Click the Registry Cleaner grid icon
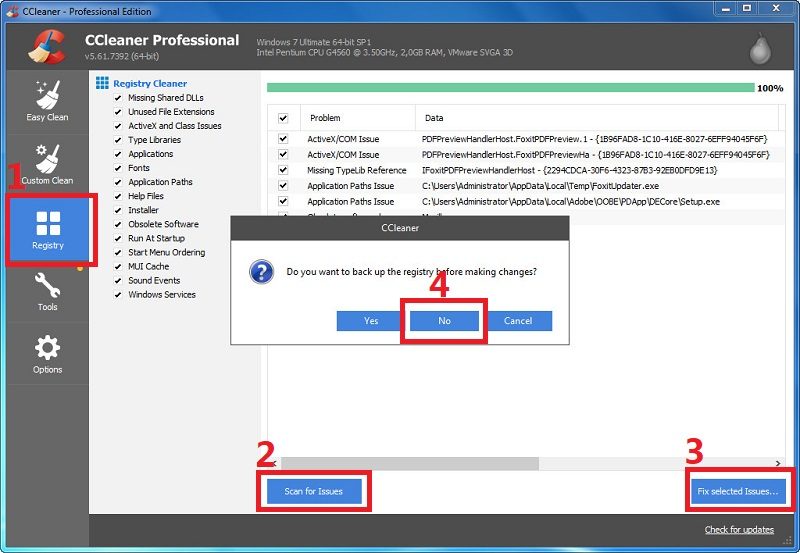 (102, 83)
